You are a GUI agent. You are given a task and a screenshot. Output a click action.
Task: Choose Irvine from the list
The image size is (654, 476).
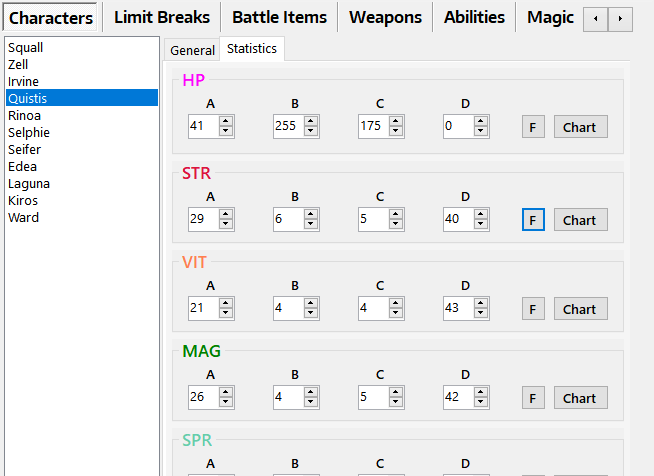coord(82,81)
